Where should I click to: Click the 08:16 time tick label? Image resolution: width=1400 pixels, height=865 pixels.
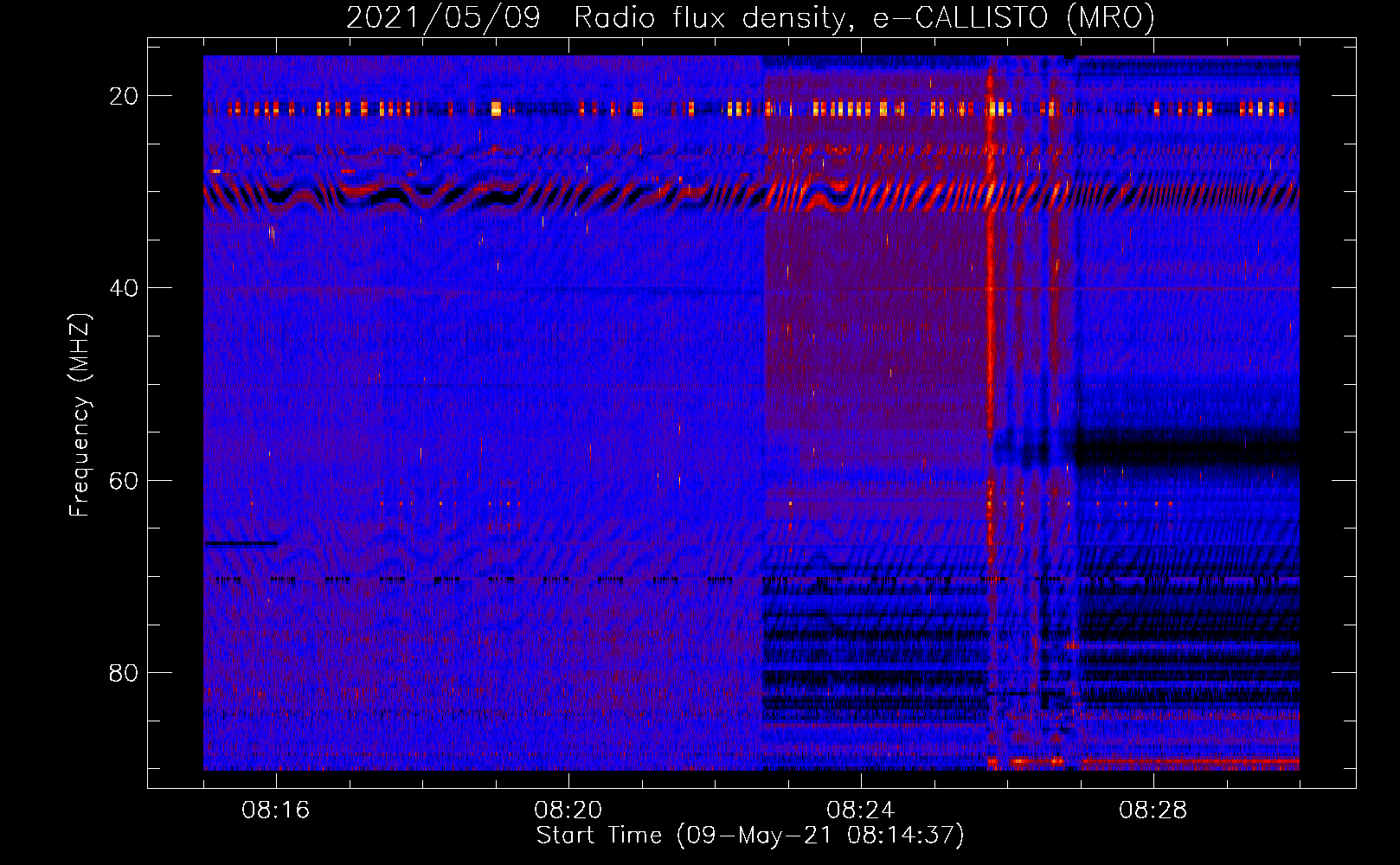[x=276, y=811]
